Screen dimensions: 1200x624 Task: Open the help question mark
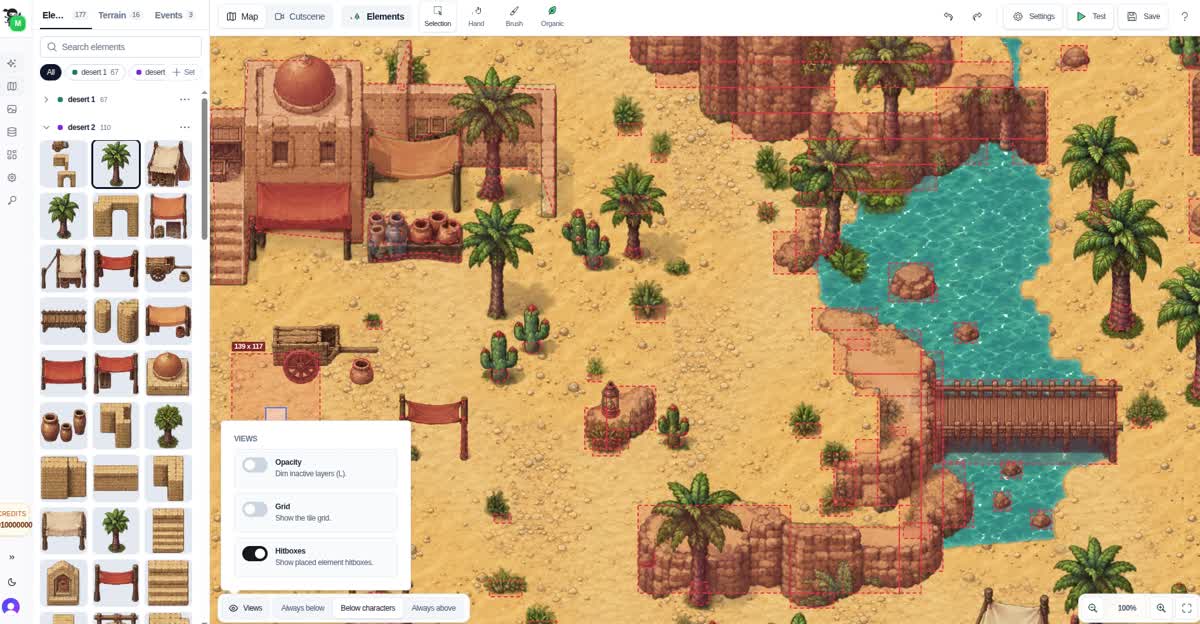(1185, 16)
